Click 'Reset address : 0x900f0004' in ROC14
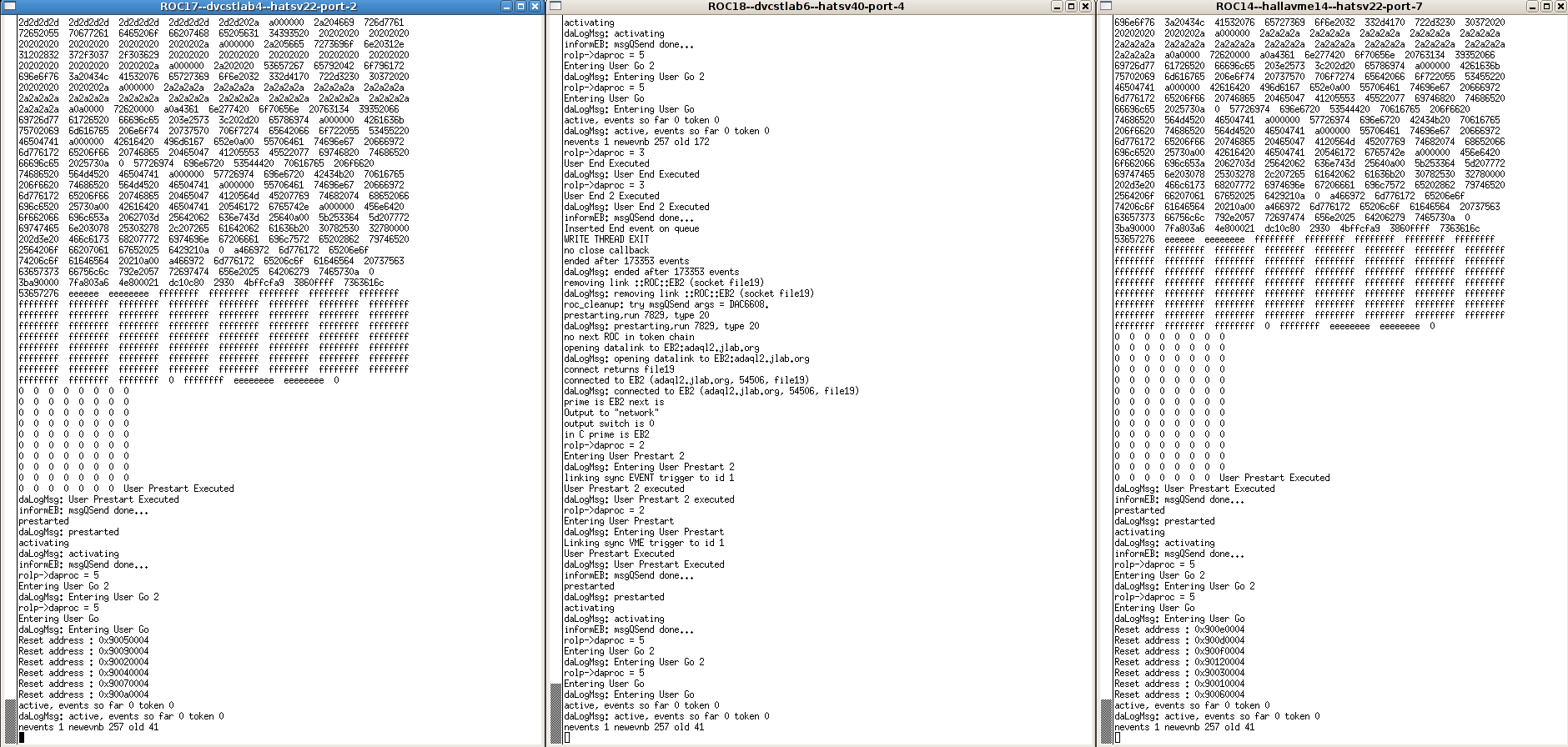This screenshot has width=1568, height=747. tap(1179, 651)
